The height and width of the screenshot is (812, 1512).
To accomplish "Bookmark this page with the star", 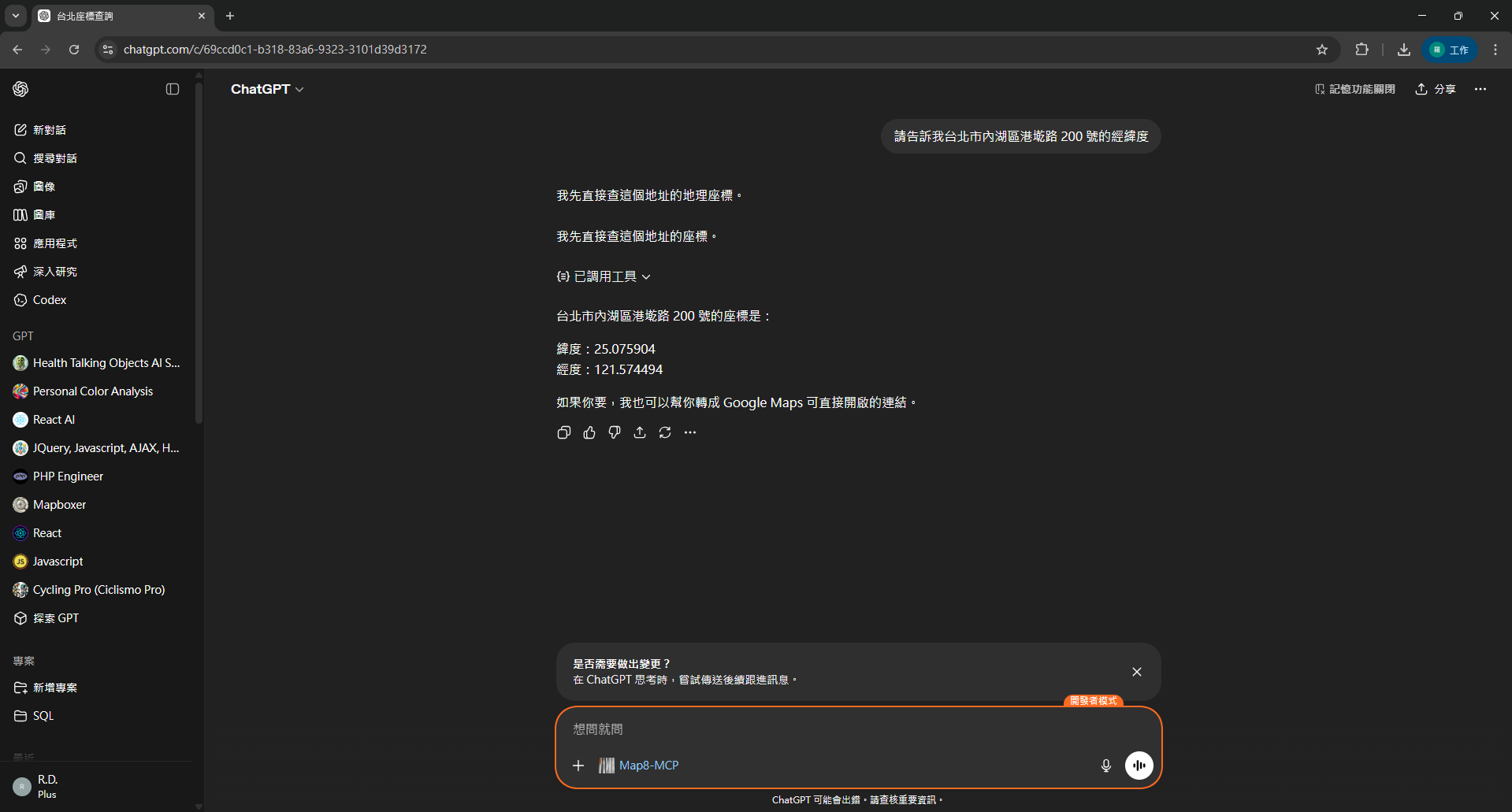I will point(1322,50).
